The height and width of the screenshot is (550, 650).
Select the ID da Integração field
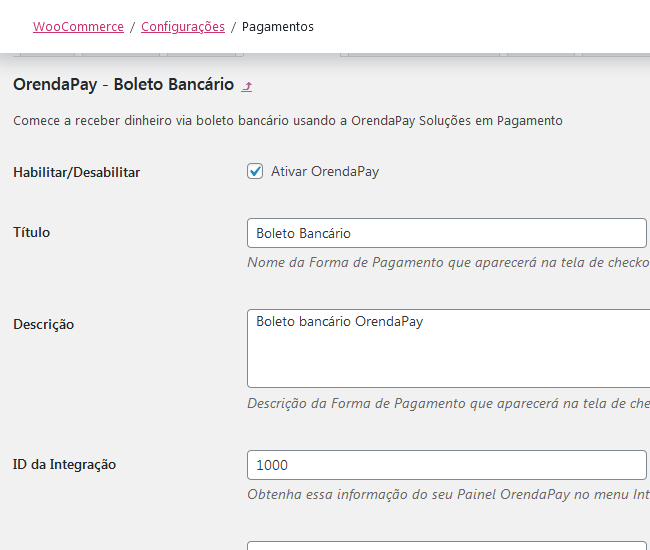pos(447,465)
